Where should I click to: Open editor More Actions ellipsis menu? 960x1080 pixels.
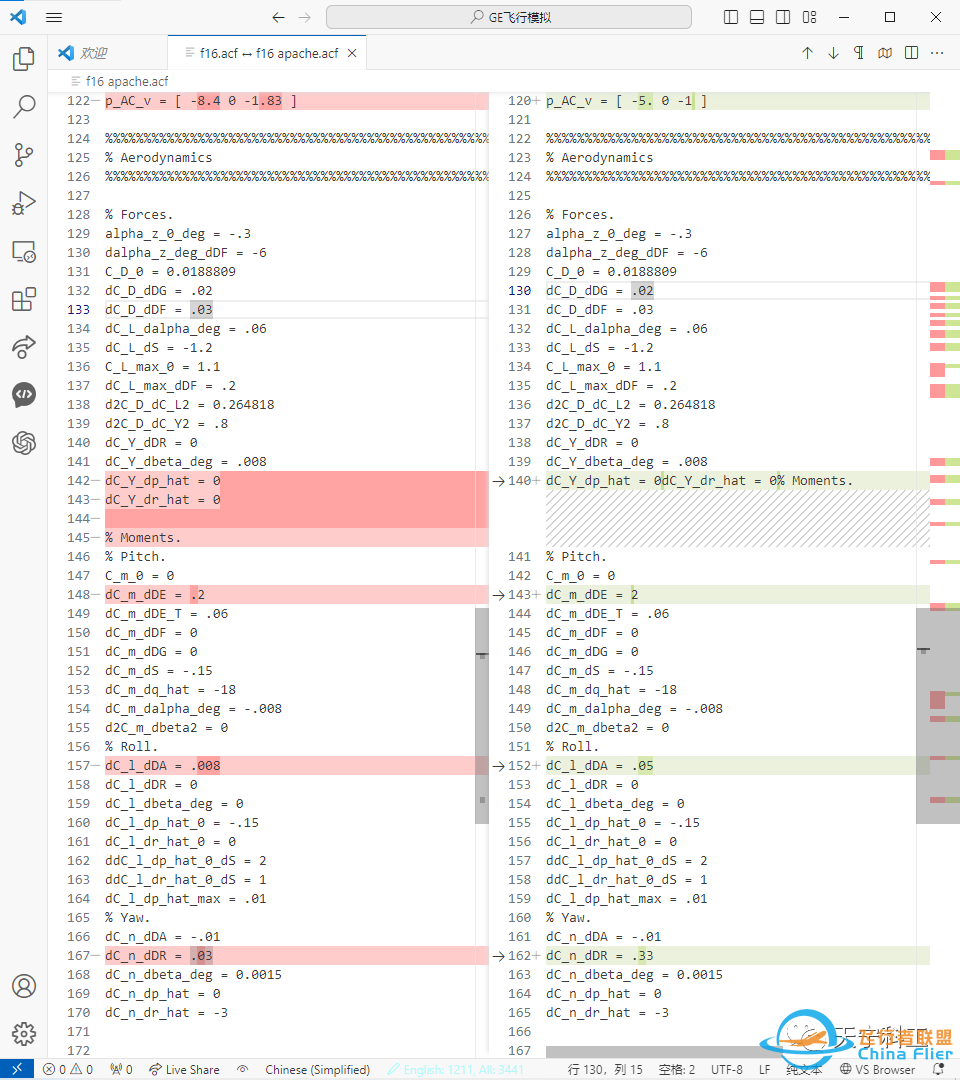[937, 53]
